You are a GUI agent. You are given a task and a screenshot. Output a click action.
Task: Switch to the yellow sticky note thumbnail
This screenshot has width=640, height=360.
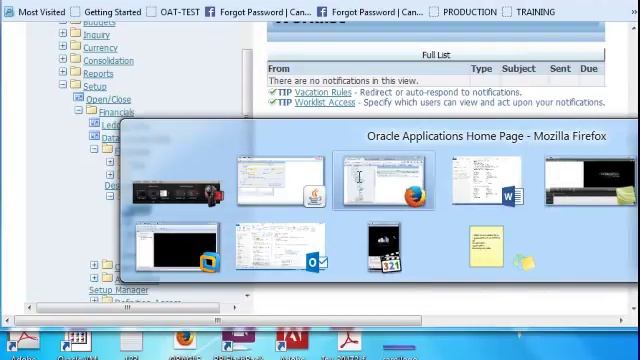pos(486,247)
